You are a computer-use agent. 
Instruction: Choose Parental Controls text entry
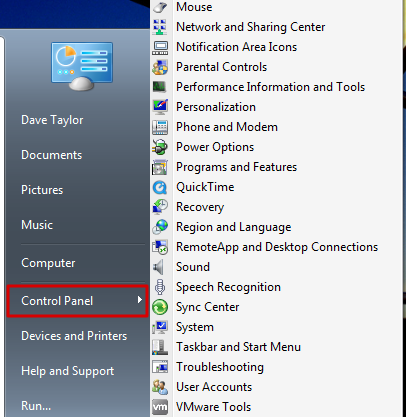click(222, 67)
